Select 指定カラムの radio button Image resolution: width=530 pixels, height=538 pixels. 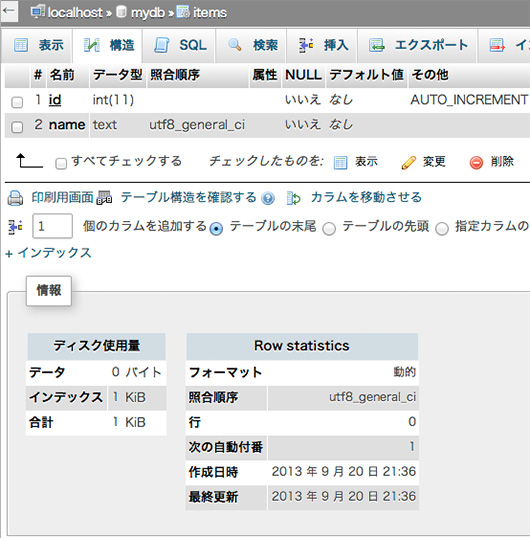[442, 229]
